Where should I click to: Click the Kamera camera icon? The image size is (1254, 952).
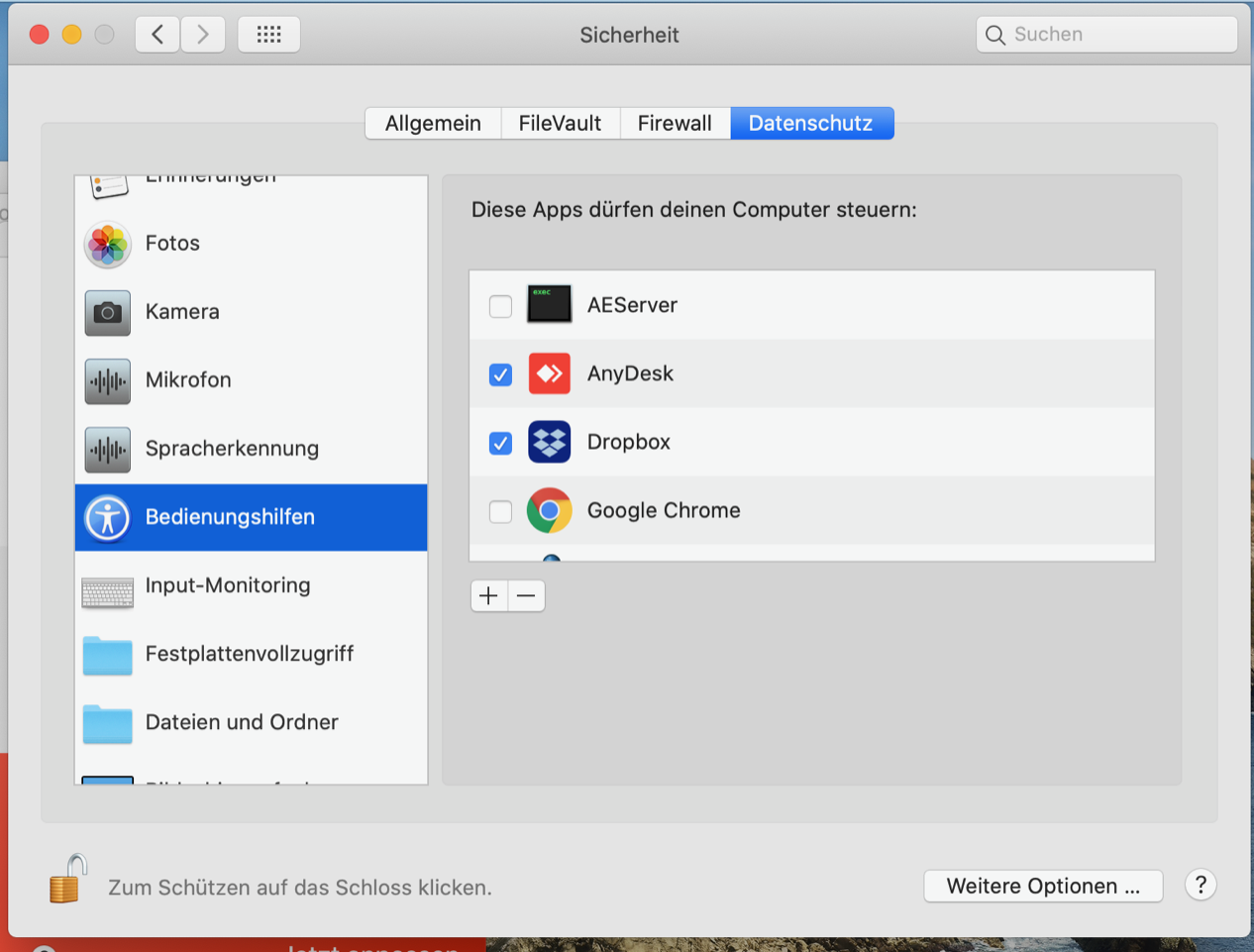click(108, 312)
